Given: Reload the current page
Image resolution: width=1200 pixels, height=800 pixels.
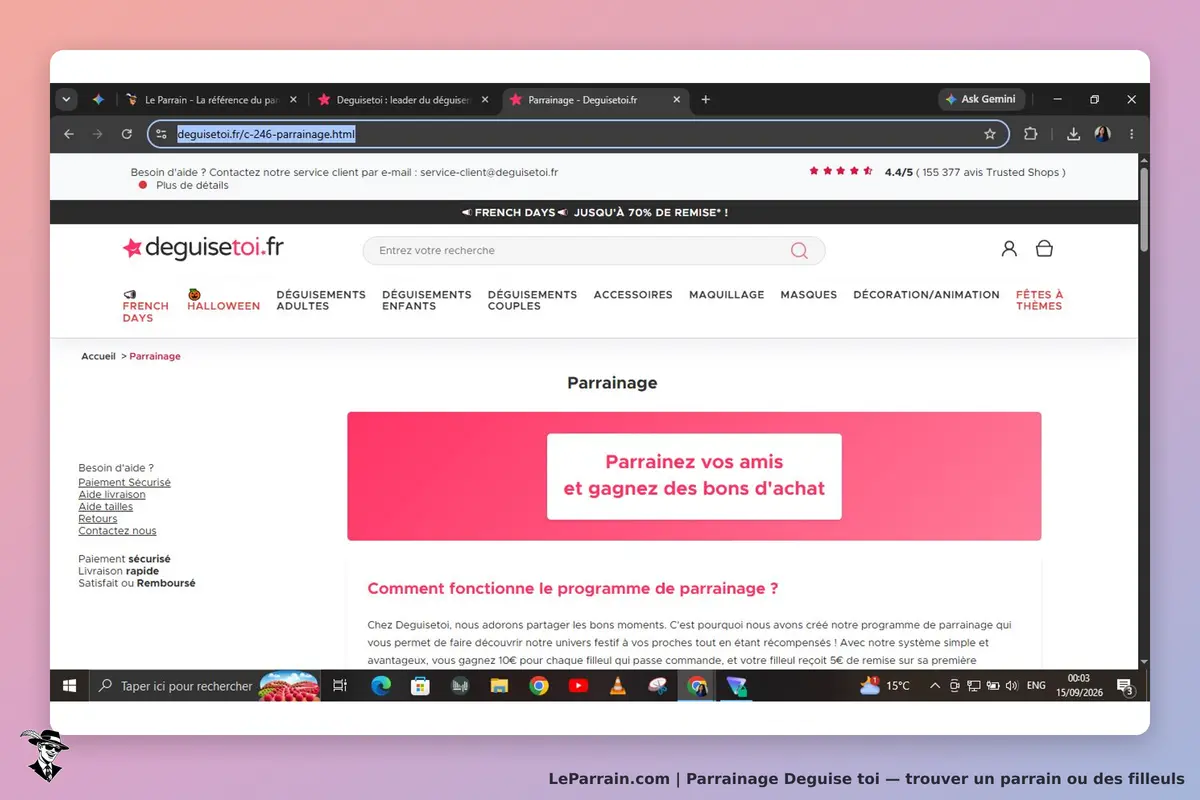Looking at the screenshot, I should click(126, 134).
